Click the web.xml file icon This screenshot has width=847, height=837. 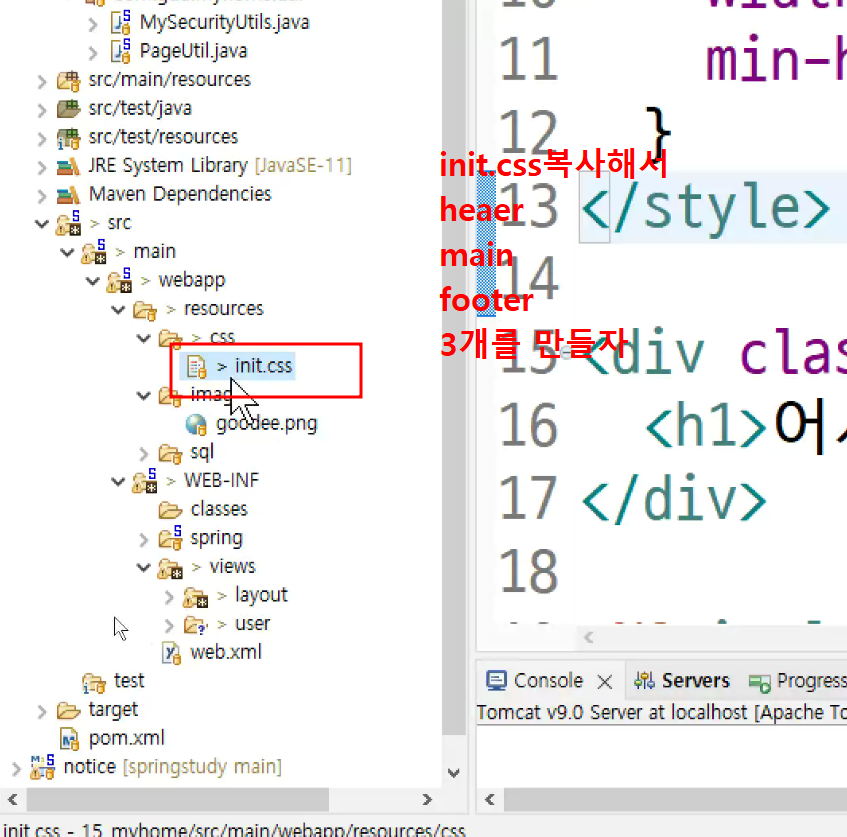[171, 653]
